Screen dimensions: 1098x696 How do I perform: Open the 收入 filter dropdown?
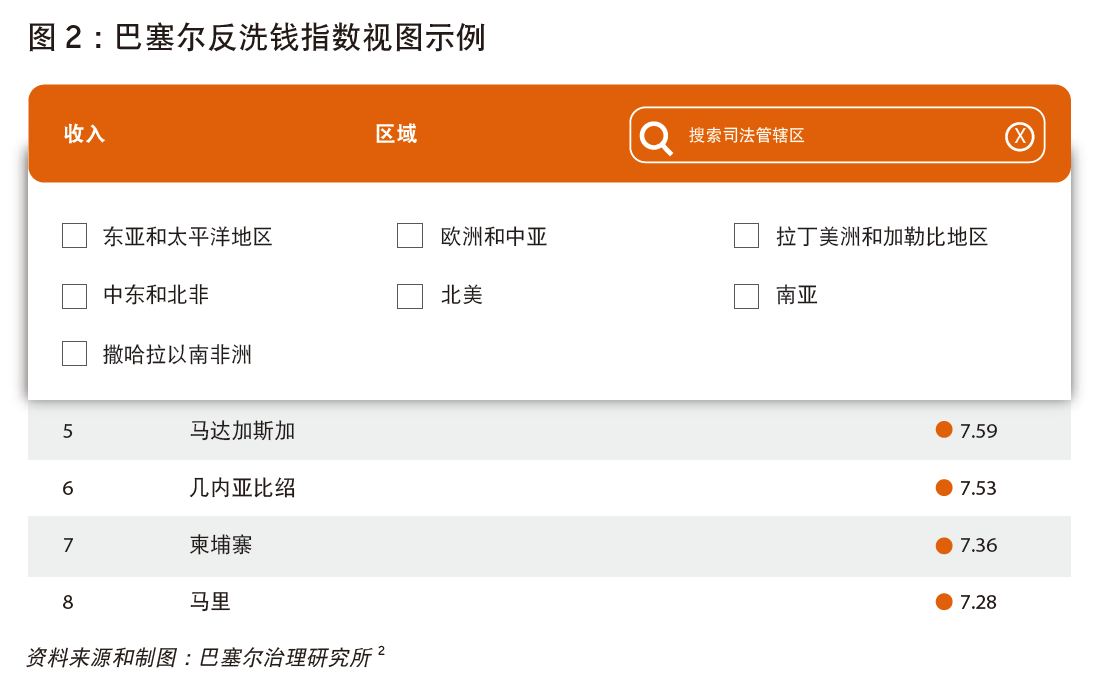coord(85,134)
